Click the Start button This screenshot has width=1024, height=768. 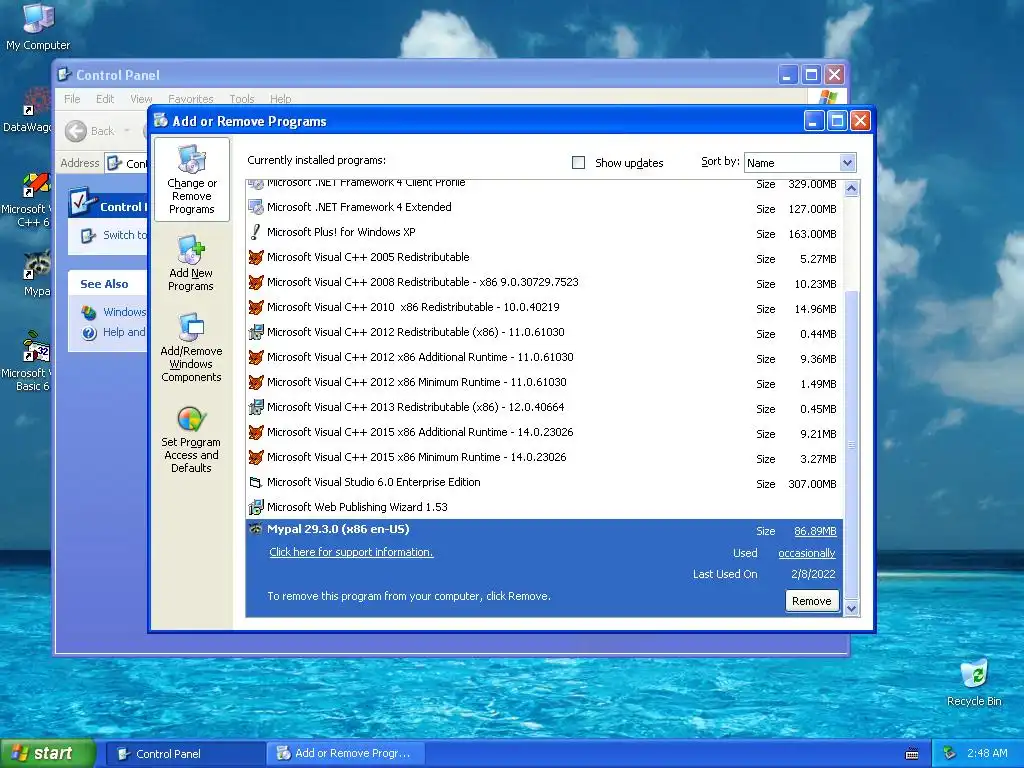point(48,754)
